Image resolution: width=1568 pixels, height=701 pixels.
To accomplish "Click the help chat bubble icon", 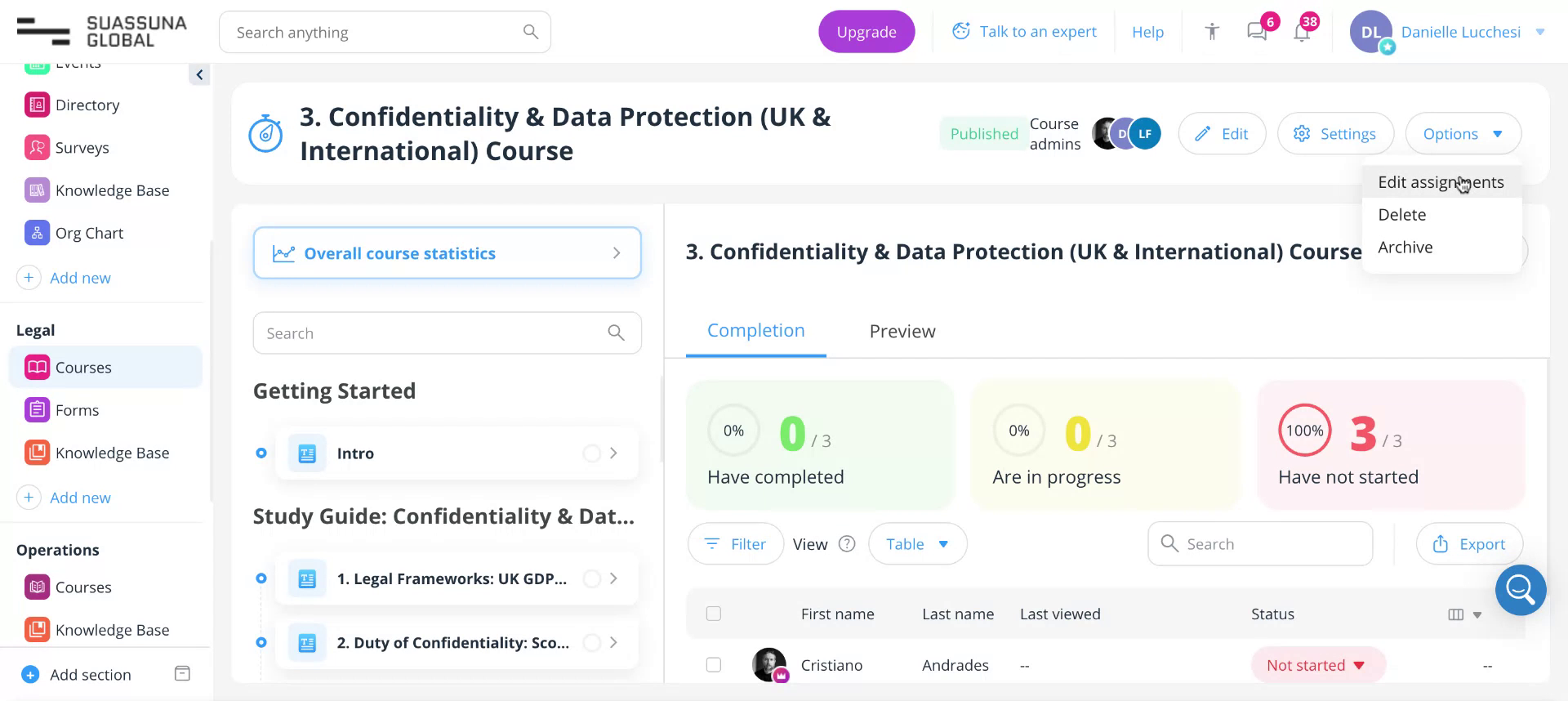I will pos(1520,589).
